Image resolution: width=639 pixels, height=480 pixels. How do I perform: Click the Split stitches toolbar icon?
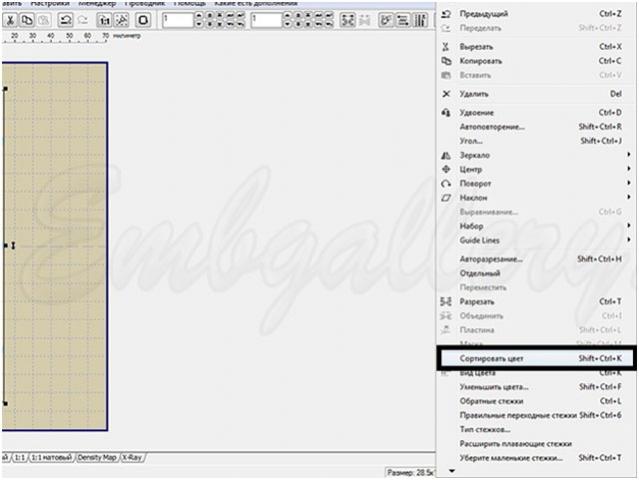tap(347, 20)
